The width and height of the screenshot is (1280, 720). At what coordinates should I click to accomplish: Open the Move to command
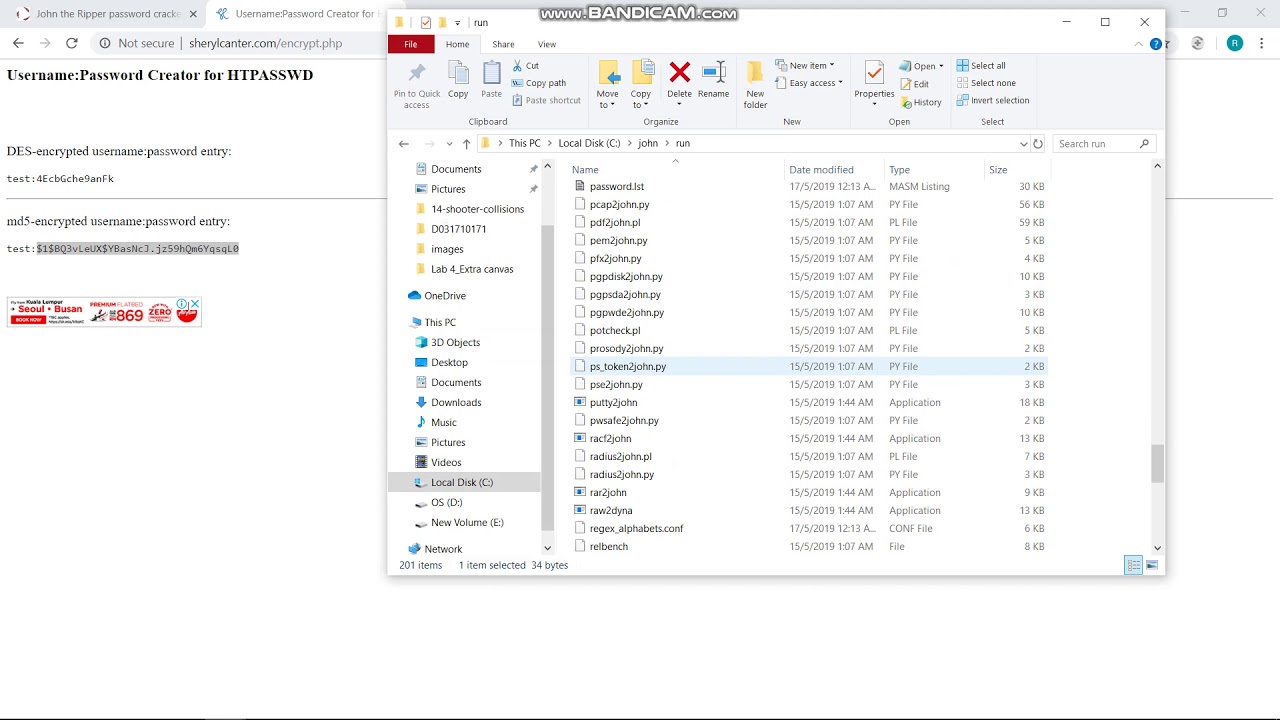608,85
